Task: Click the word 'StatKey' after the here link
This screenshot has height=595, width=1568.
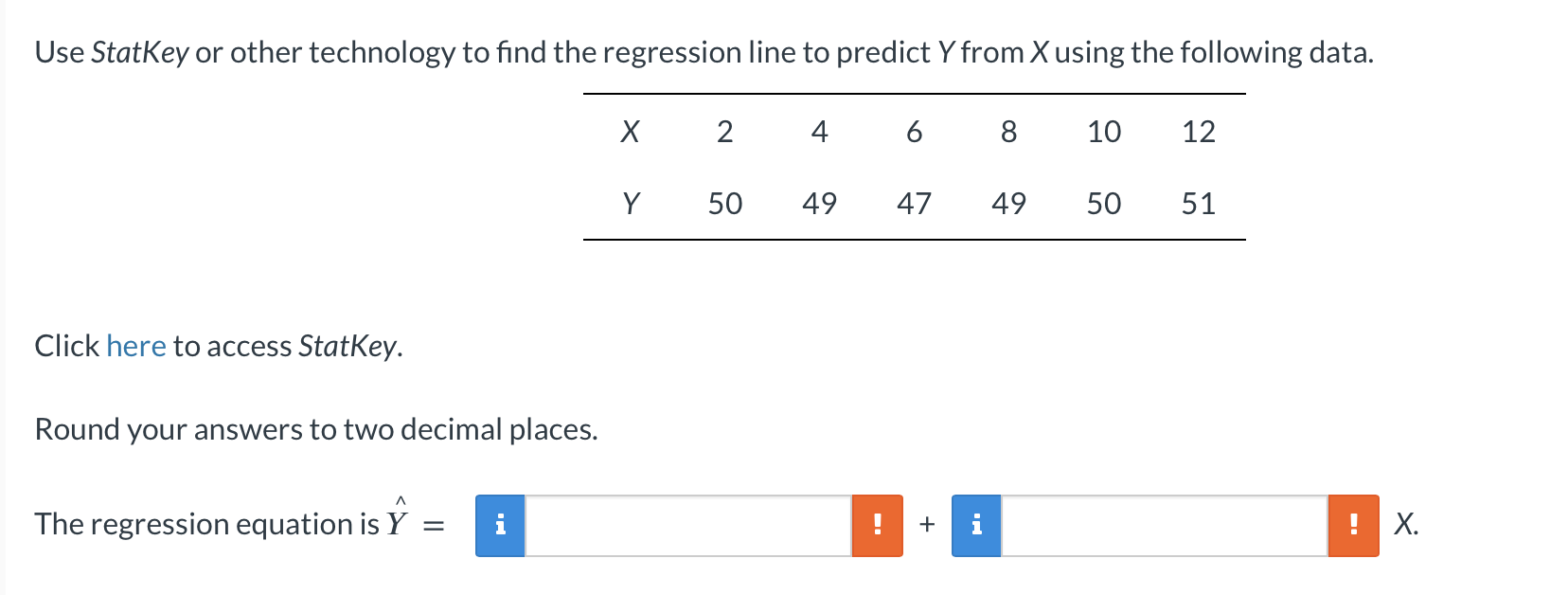Action: pyautogui.click(x=347, y=346)
